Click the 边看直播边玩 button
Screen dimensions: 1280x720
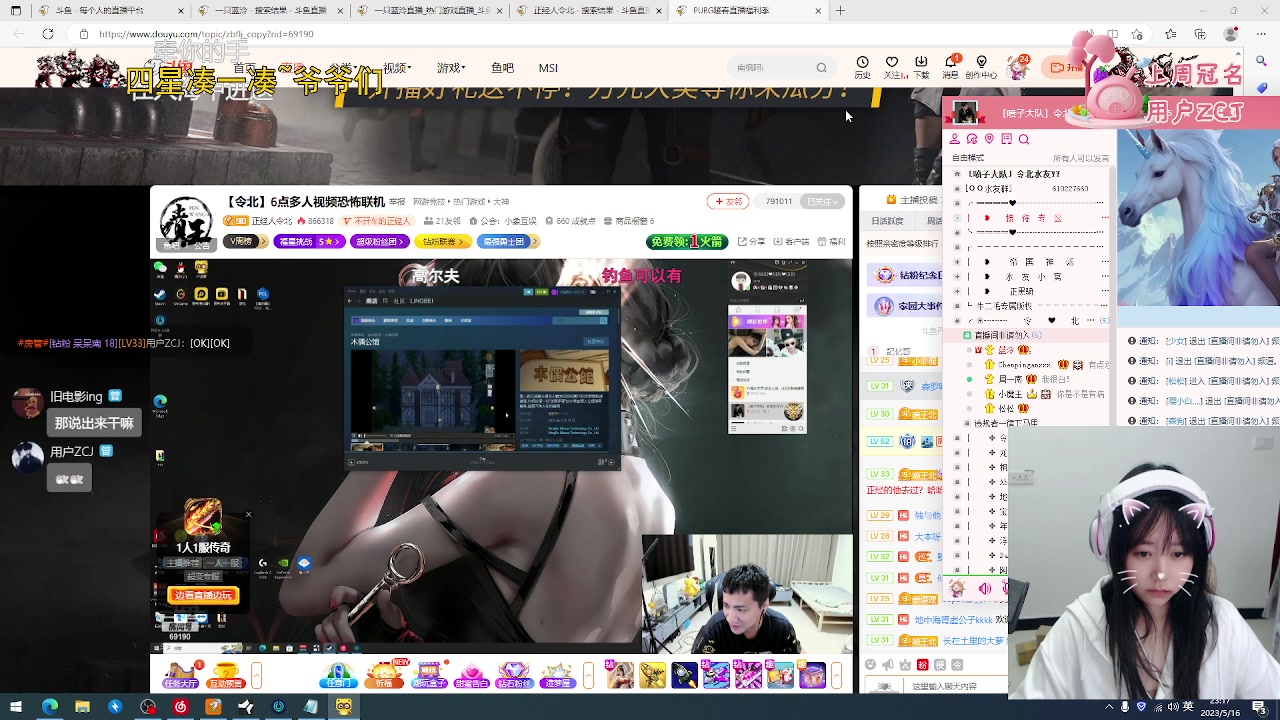click(204, 595)
